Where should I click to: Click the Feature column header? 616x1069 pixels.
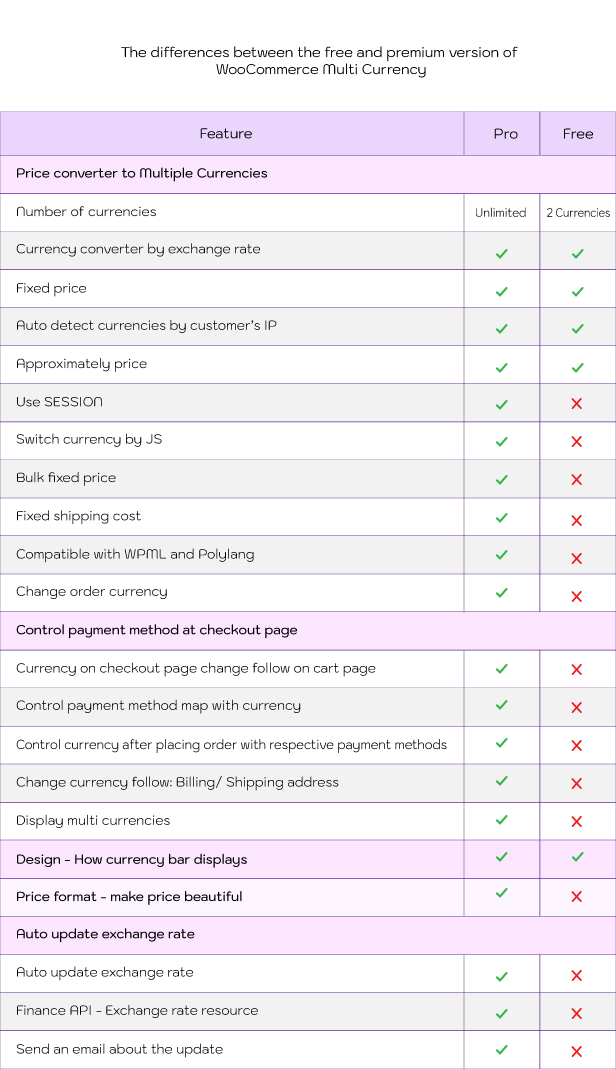tap(226, 134)
